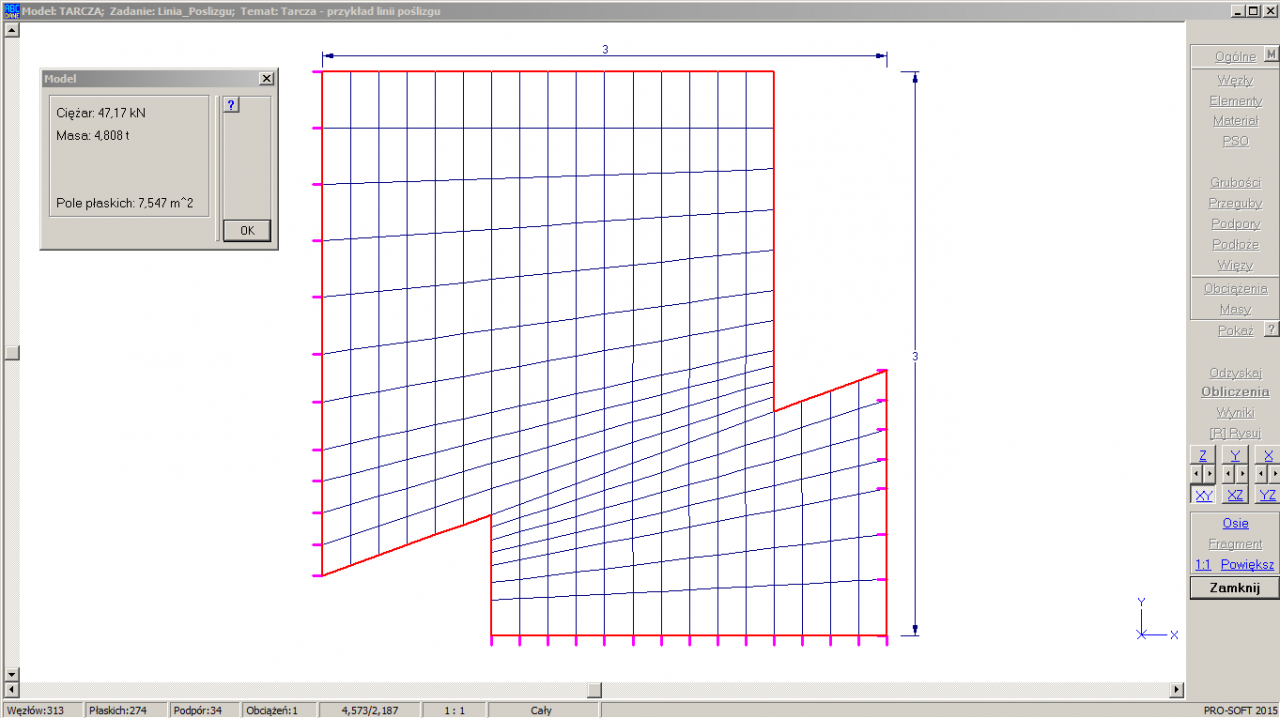This screenshot has height=718, width=1280.
Task: Click the left rotate arrow under Z
Action: point(1196,474)
